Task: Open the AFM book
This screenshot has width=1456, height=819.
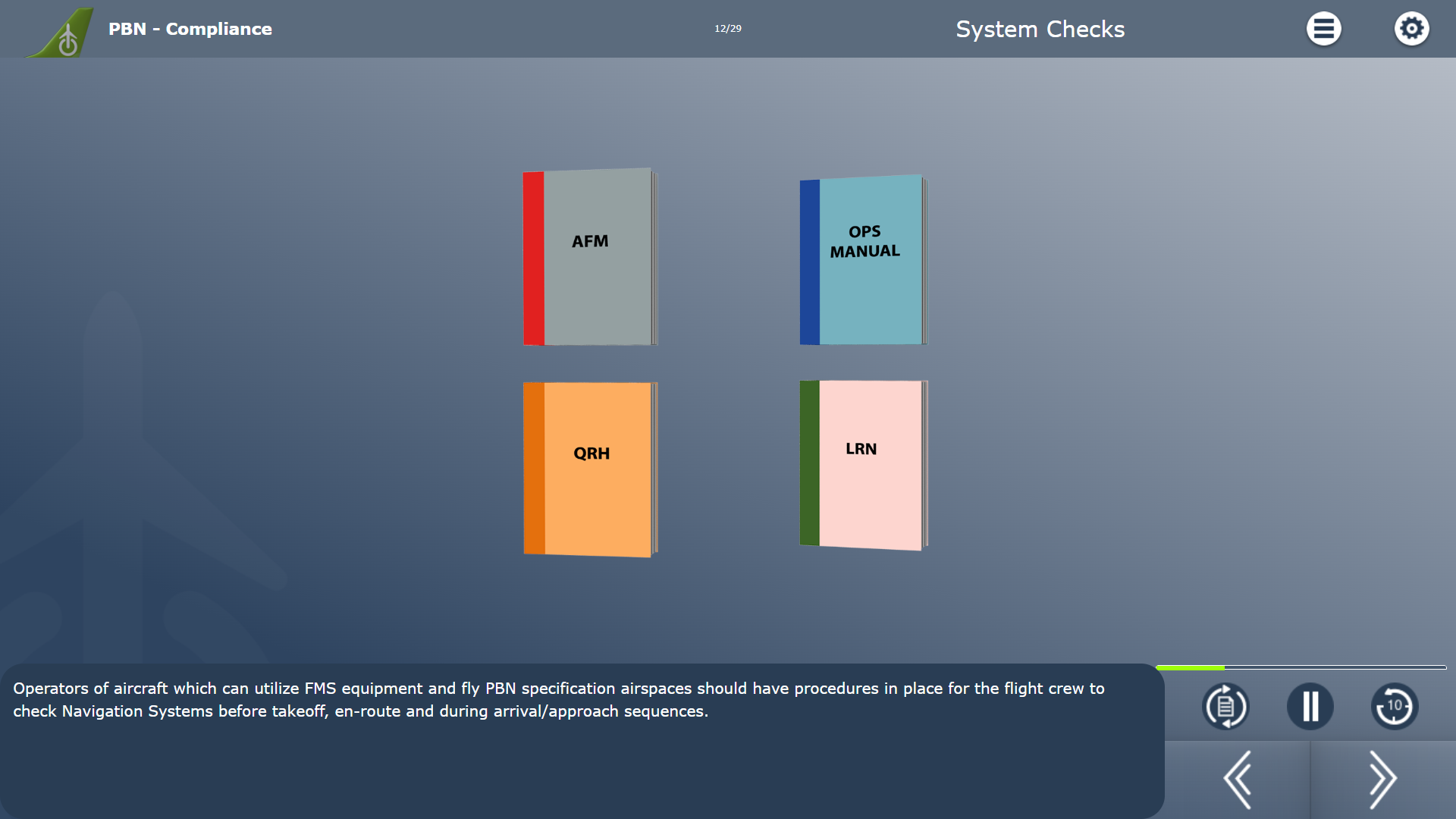Action: pos(590,257)
